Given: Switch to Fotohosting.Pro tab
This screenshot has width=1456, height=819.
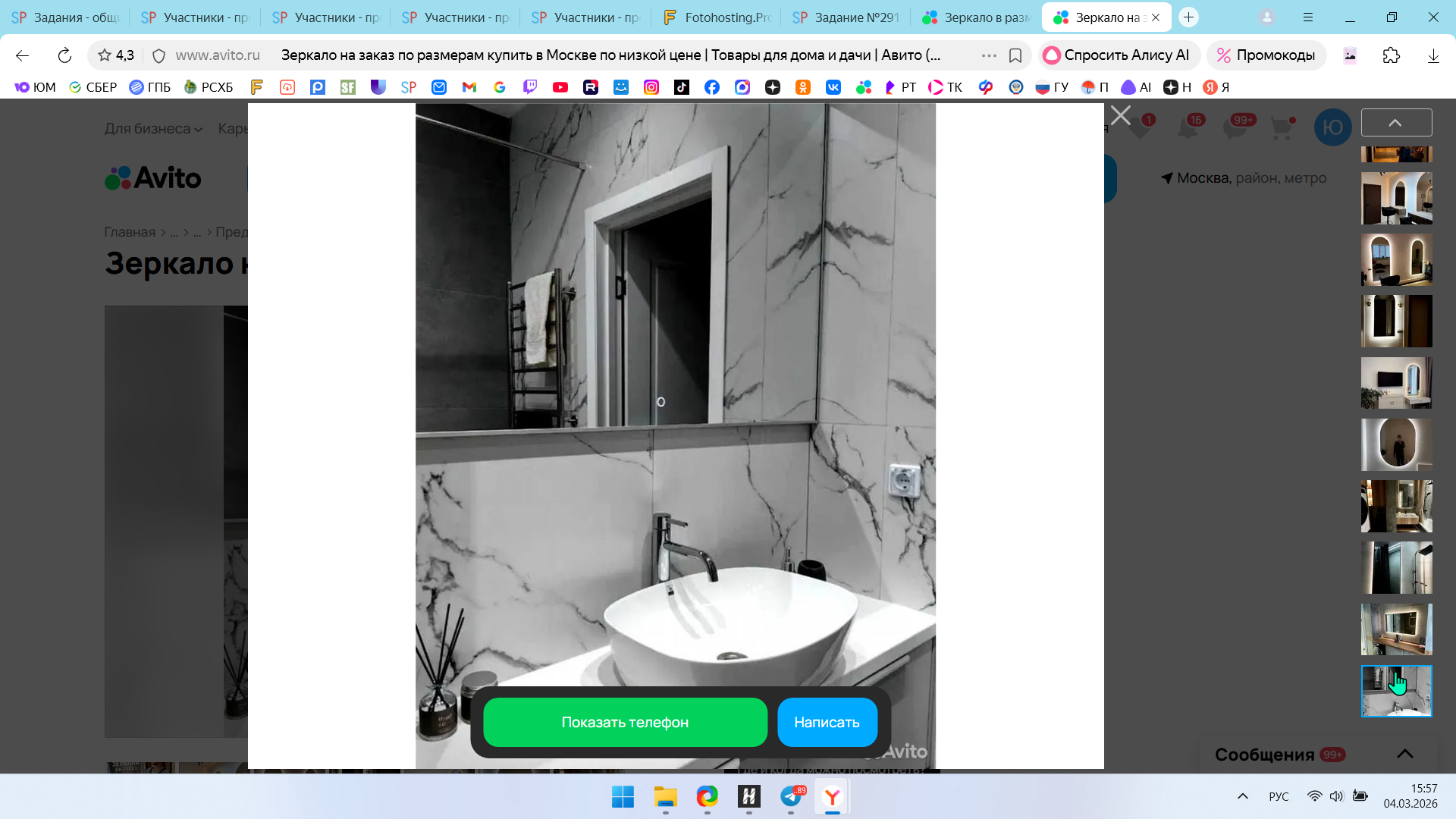Looking at the screenshot, I should [717, 17].
